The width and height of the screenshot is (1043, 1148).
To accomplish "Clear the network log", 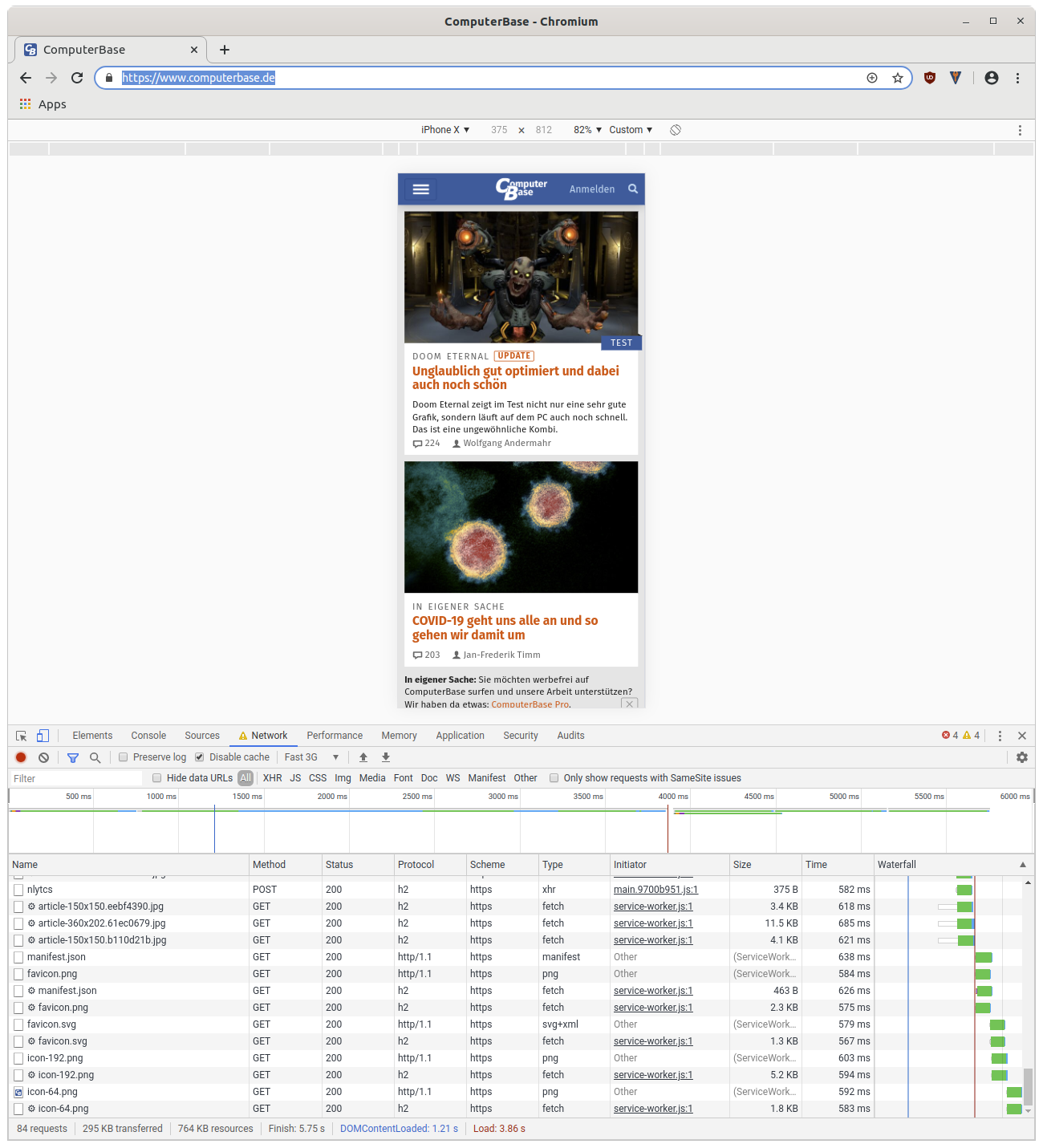I will (43, 757).
